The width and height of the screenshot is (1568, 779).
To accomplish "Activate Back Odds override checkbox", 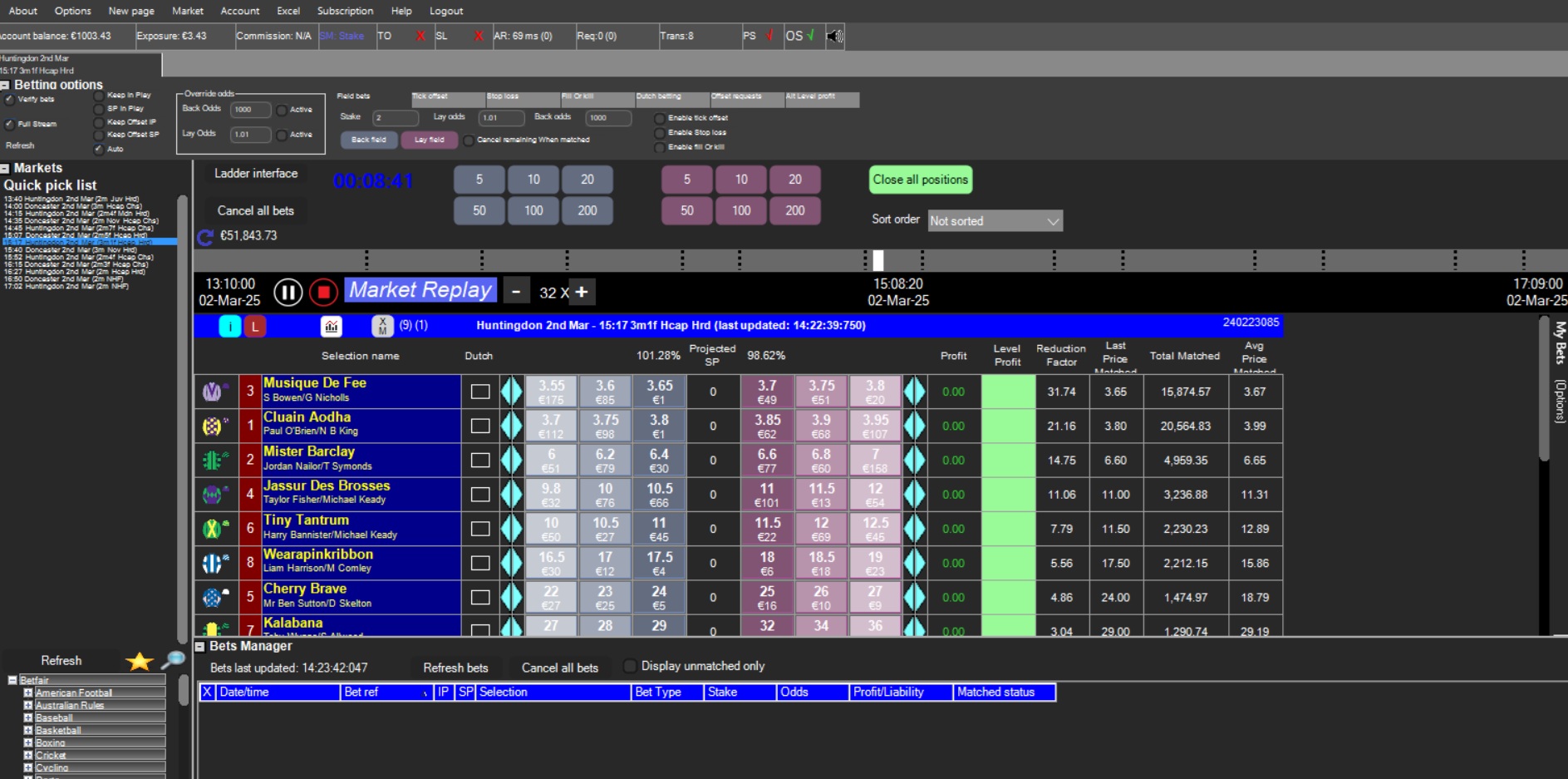I will (x=283, y=110).
